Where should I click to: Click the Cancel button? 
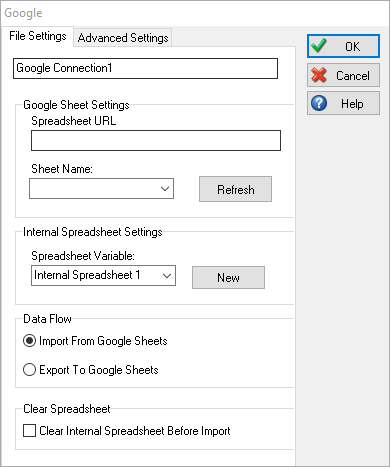(x=343, y=75)
